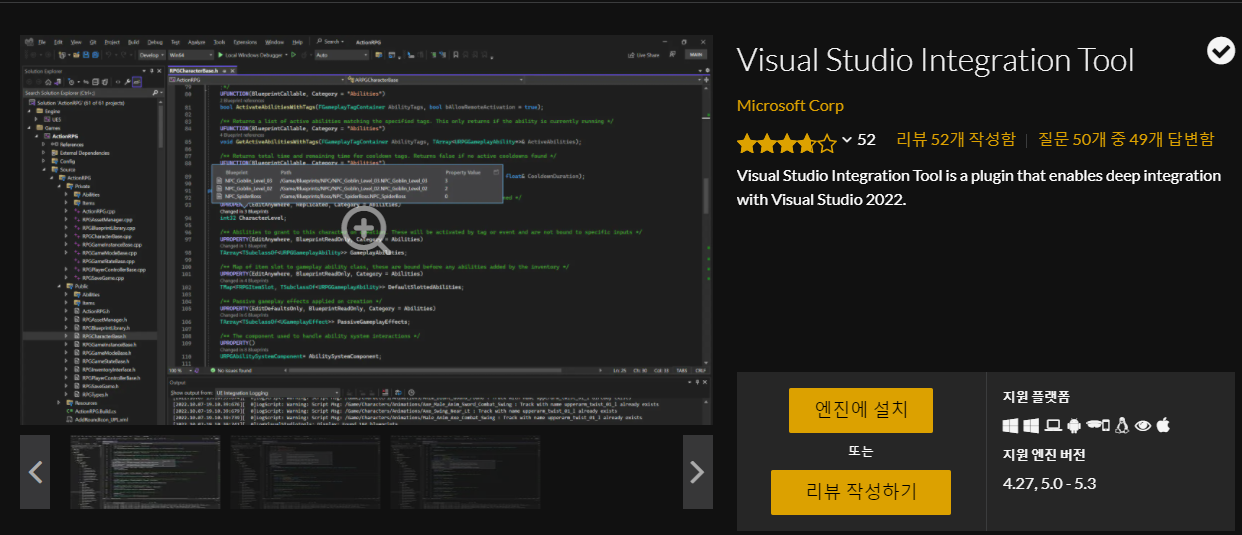Click the 또는 label between buttons
This screenshot has width=1242, height=535.
click(860, 451)
